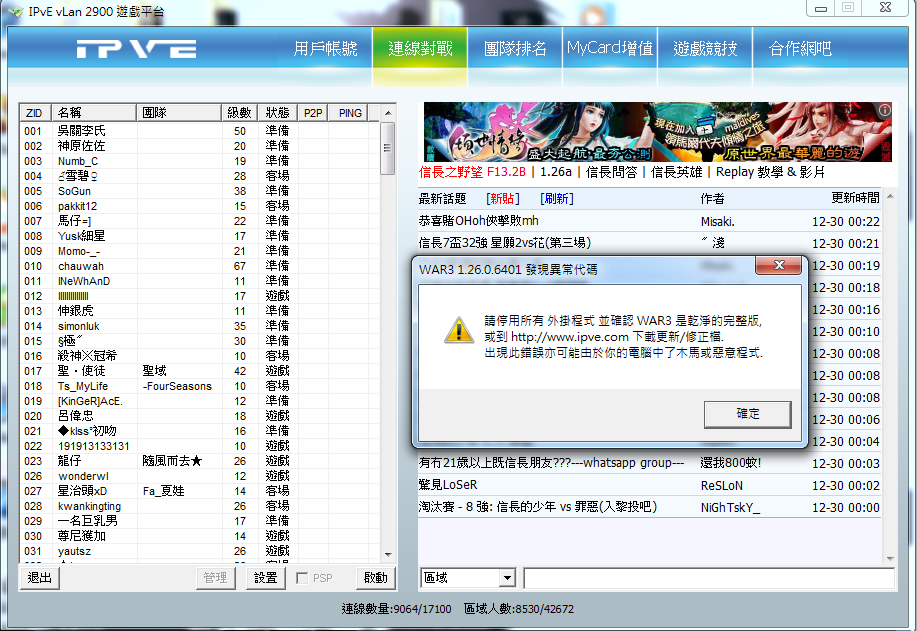Toggle the PSP checkbox
Image resolution: width=917 pixels, height=631 pixels.
tap(302, 578)
